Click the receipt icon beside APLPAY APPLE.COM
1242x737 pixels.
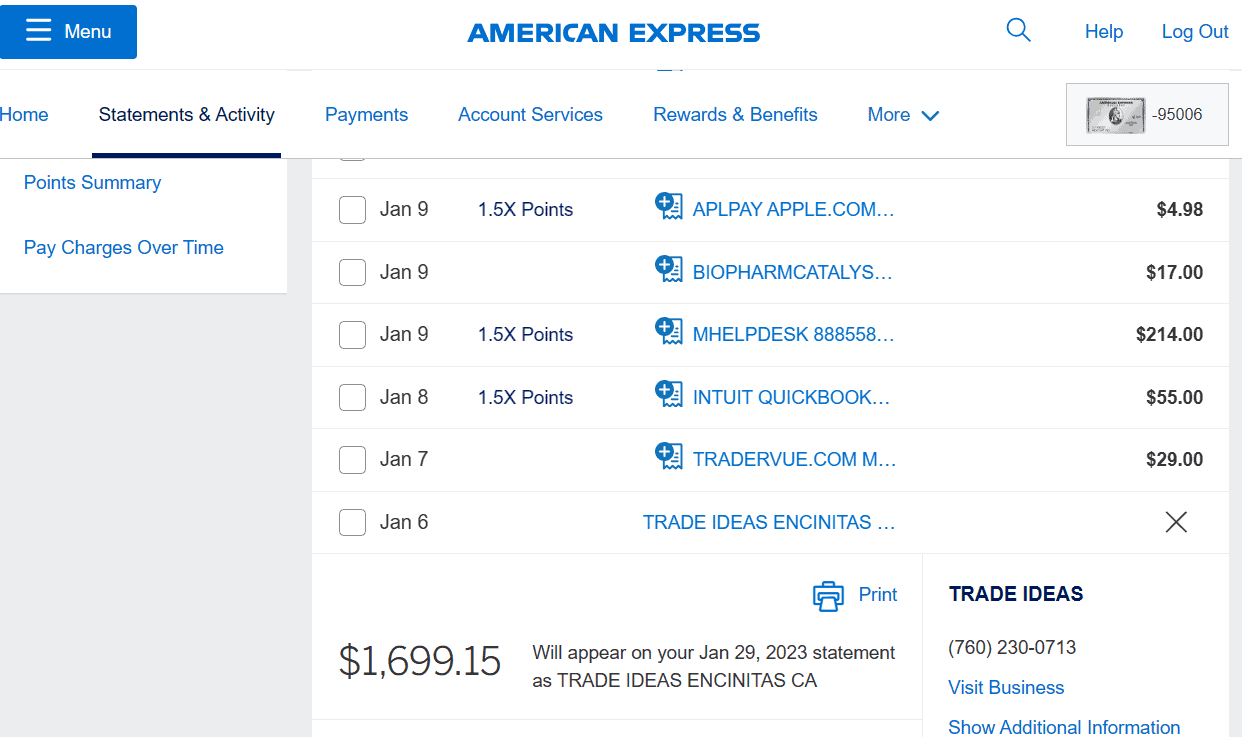pyautogui.click(x=669, y=207)
